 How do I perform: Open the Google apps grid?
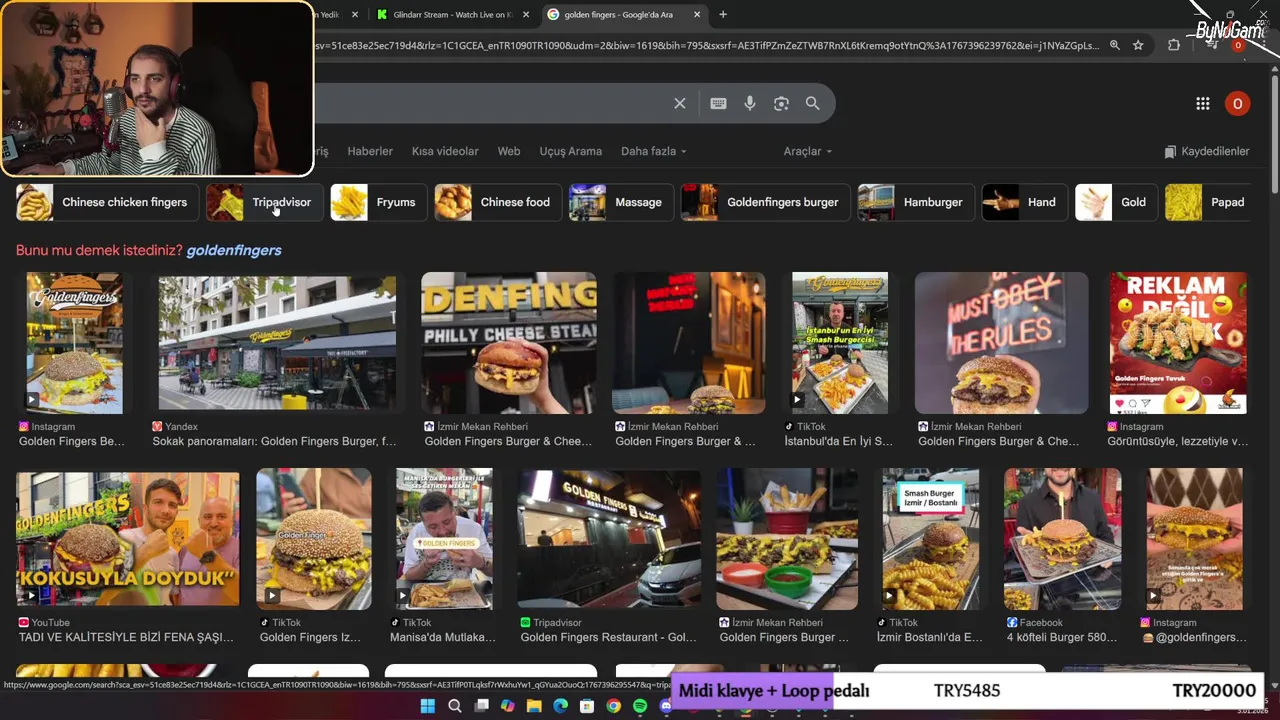[x=1203, y=104]
